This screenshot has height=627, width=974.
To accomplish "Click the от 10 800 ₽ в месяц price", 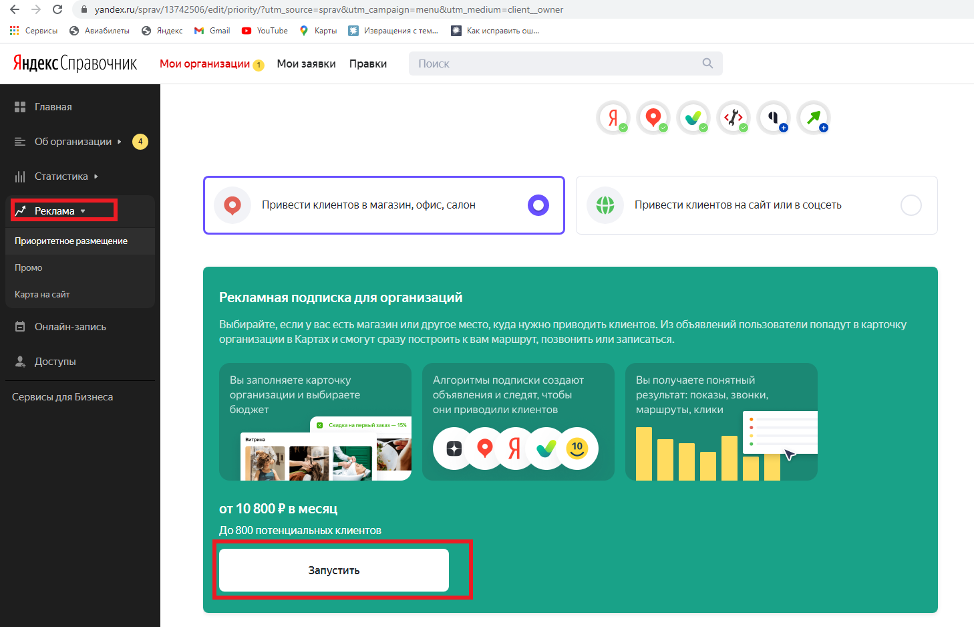I will click(x=278, y=508).
